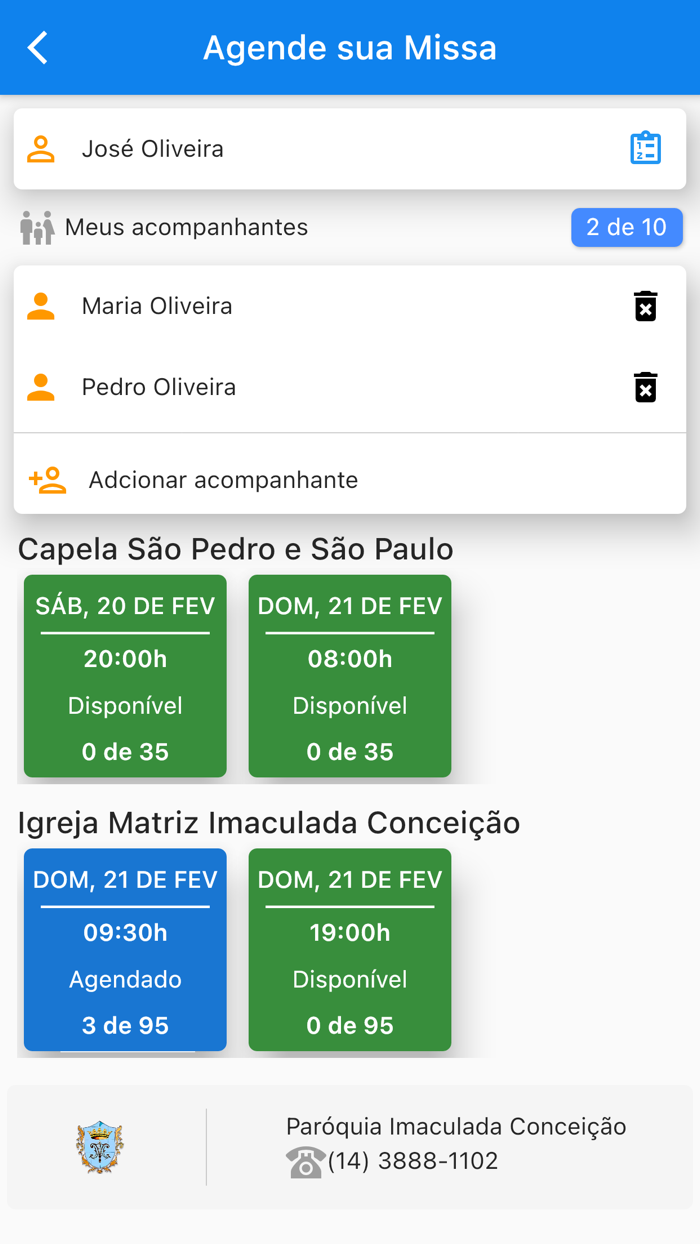
Task: Select the add-person icon for Adicionar acompanhante
Action: [44, 479]
